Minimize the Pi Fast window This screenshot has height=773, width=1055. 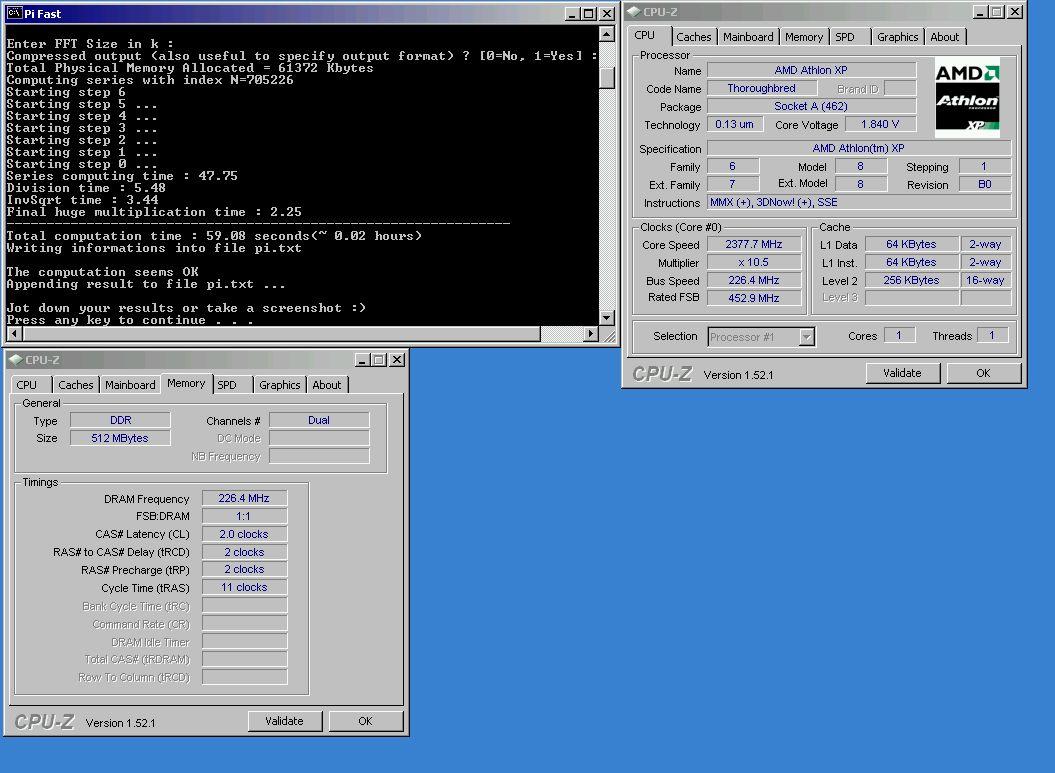click(x=572, y=13)
